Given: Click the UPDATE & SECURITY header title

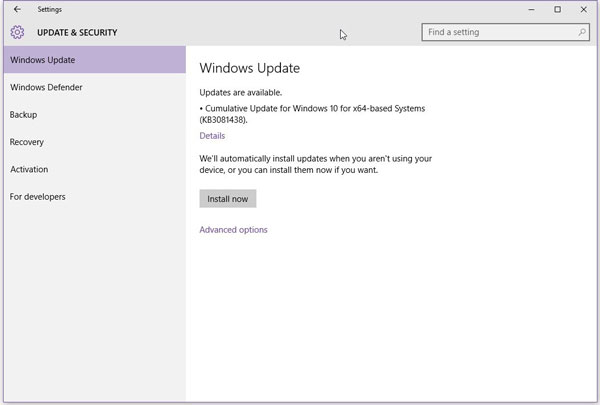Looking at the screenshot, I should 77,33.
